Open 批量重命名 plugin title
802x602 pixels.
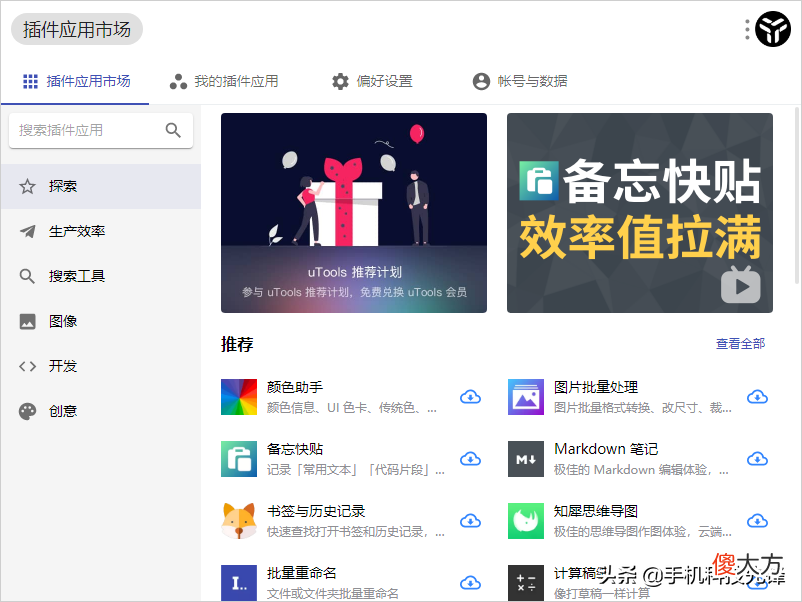click(x=302, y=573)
